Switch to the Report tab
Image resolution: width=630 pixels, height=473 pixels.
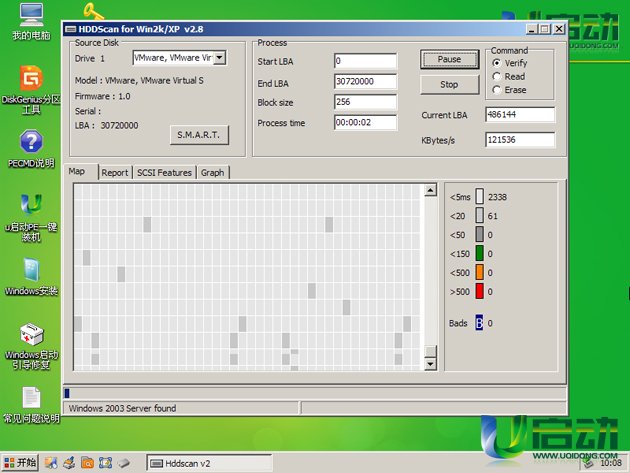coord(115,173)
